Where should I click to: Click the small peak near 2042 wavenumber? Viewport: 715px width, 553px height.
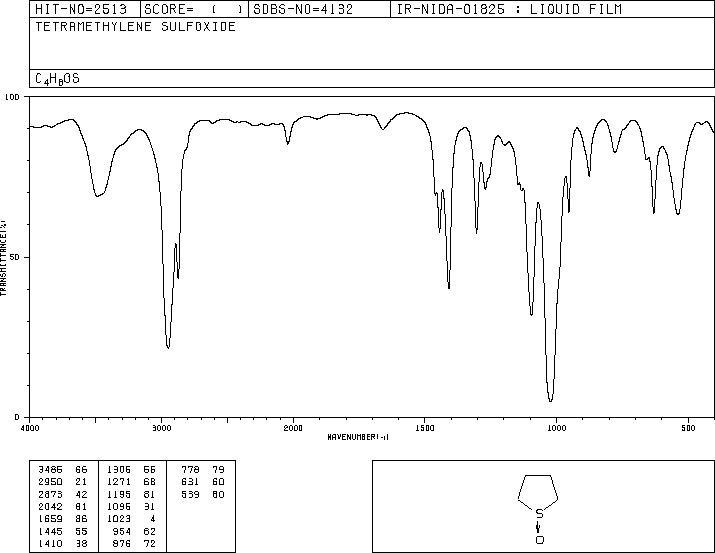pyautogui.click(x=288, y=143)
